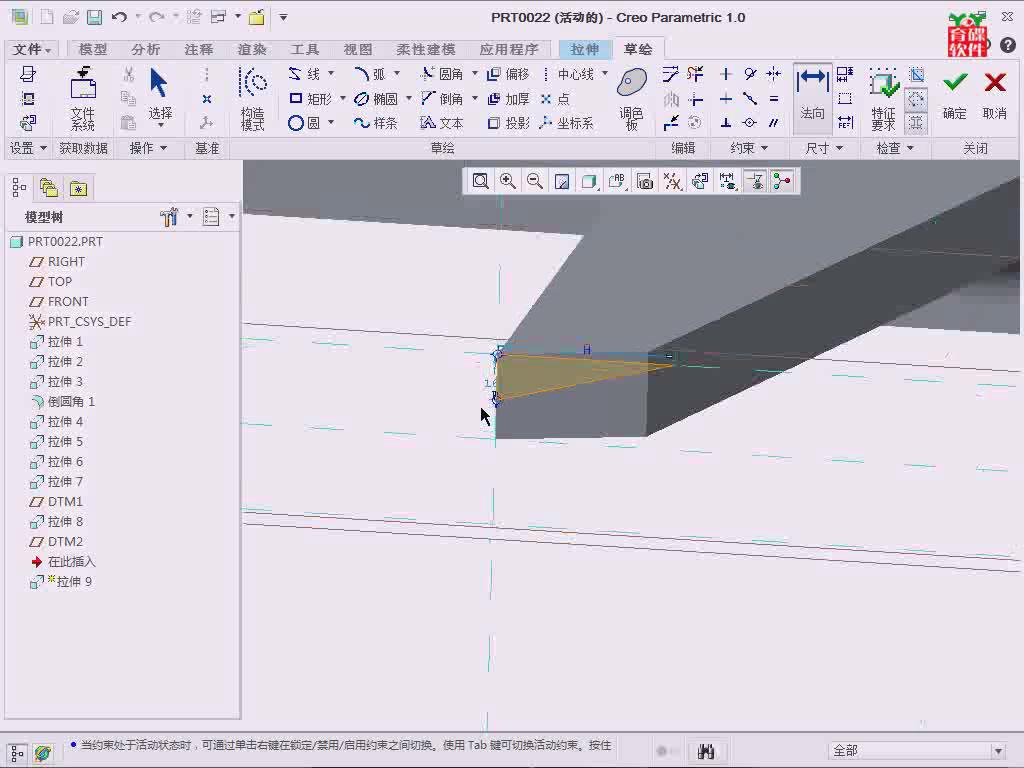Open the Constraint (约束) group dropdown
This screenshot has width=1024, height=768.
pyautogui.click(x=748, y=148)
